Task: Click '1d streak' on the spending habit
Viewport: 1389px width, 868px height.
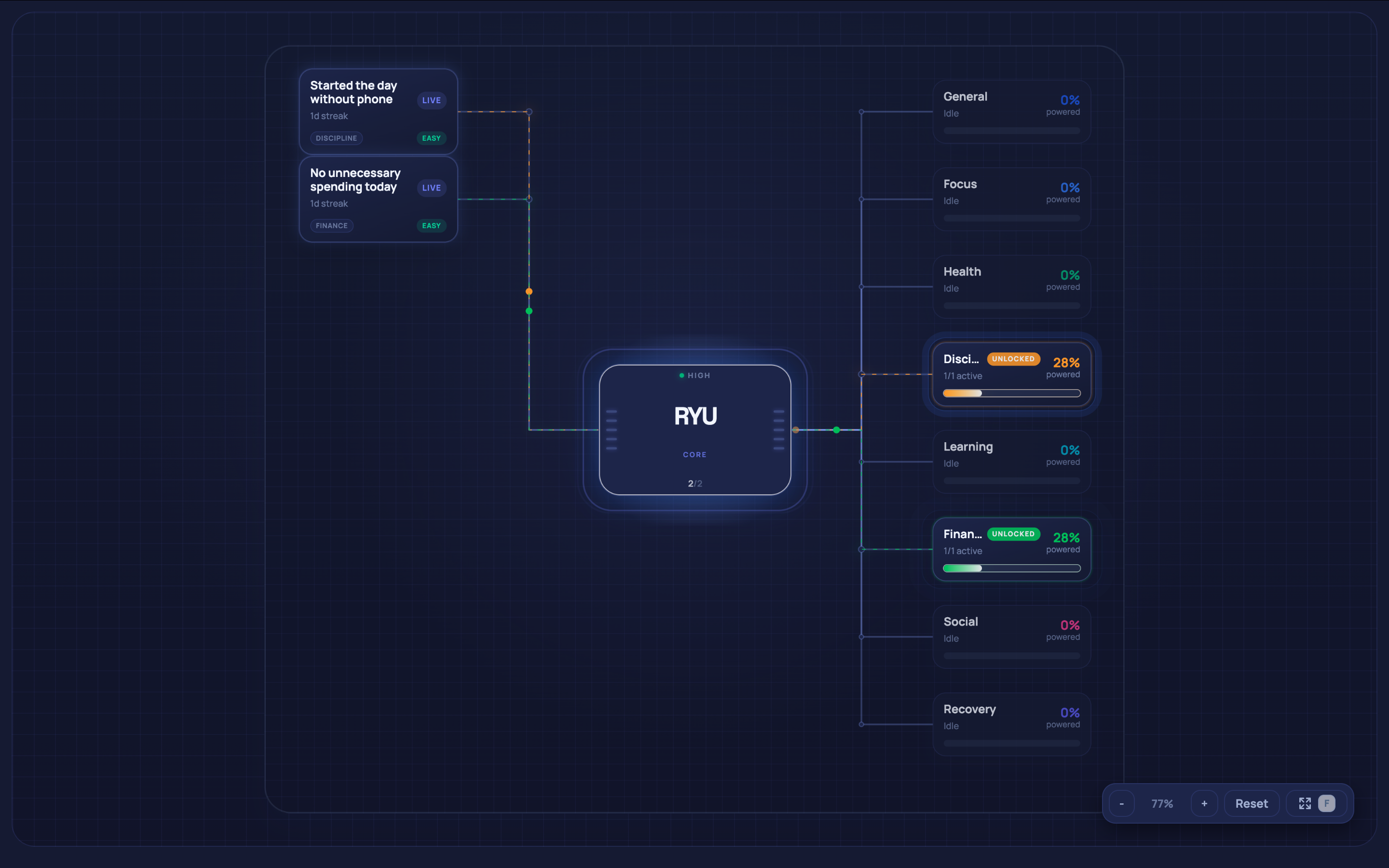Action: point(329,204)
